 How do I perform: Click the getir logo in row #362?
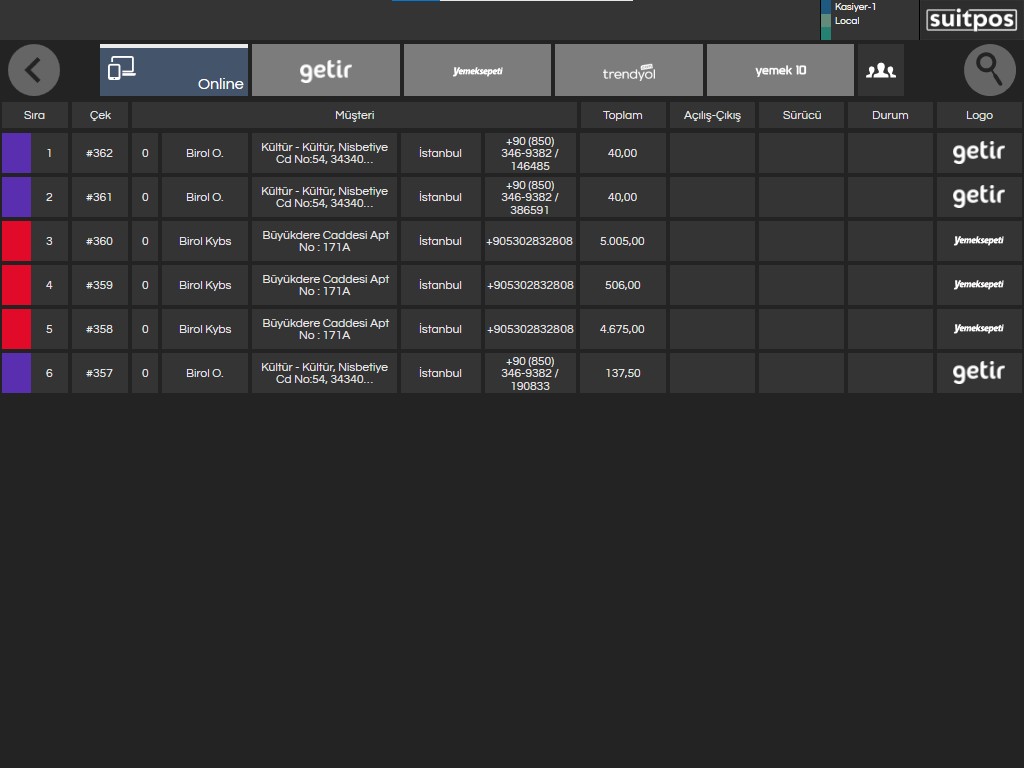tap(978, 153)
